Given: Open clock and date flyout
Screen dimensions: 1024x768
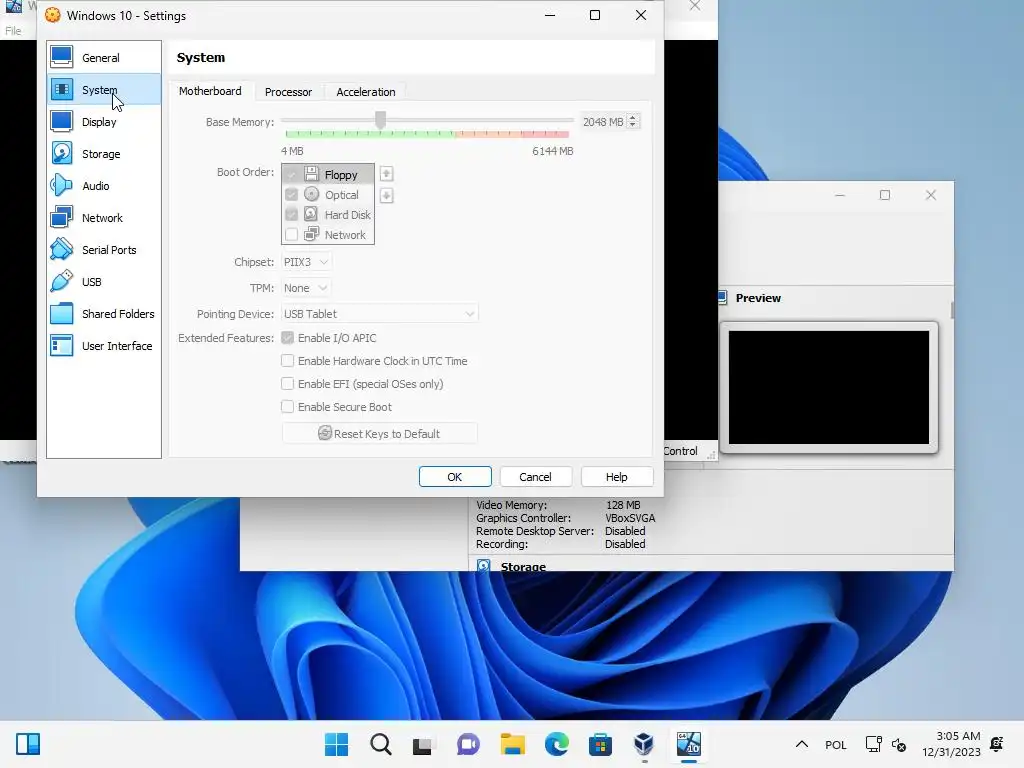Looking at the screenshot, I should point(952,744).
